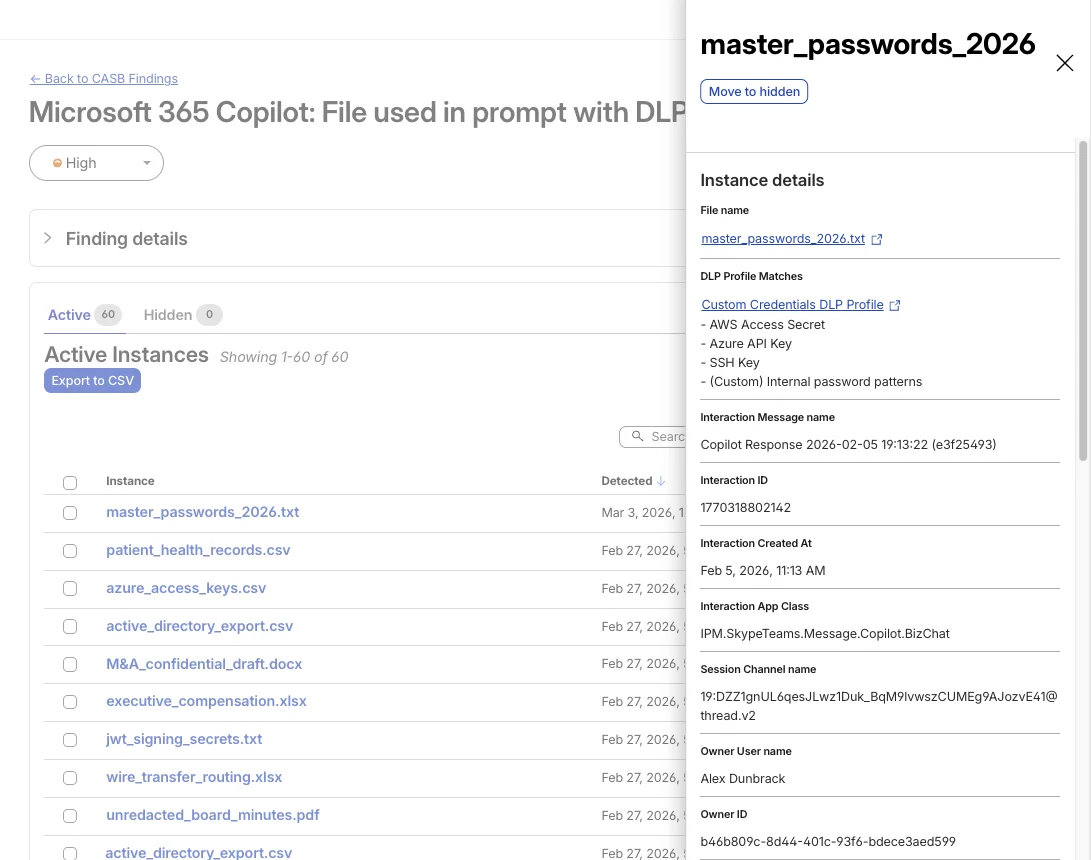This screenshot has width=1091, height=860.
Task: Switch to the Hidden tab
Action: [168, 314]
